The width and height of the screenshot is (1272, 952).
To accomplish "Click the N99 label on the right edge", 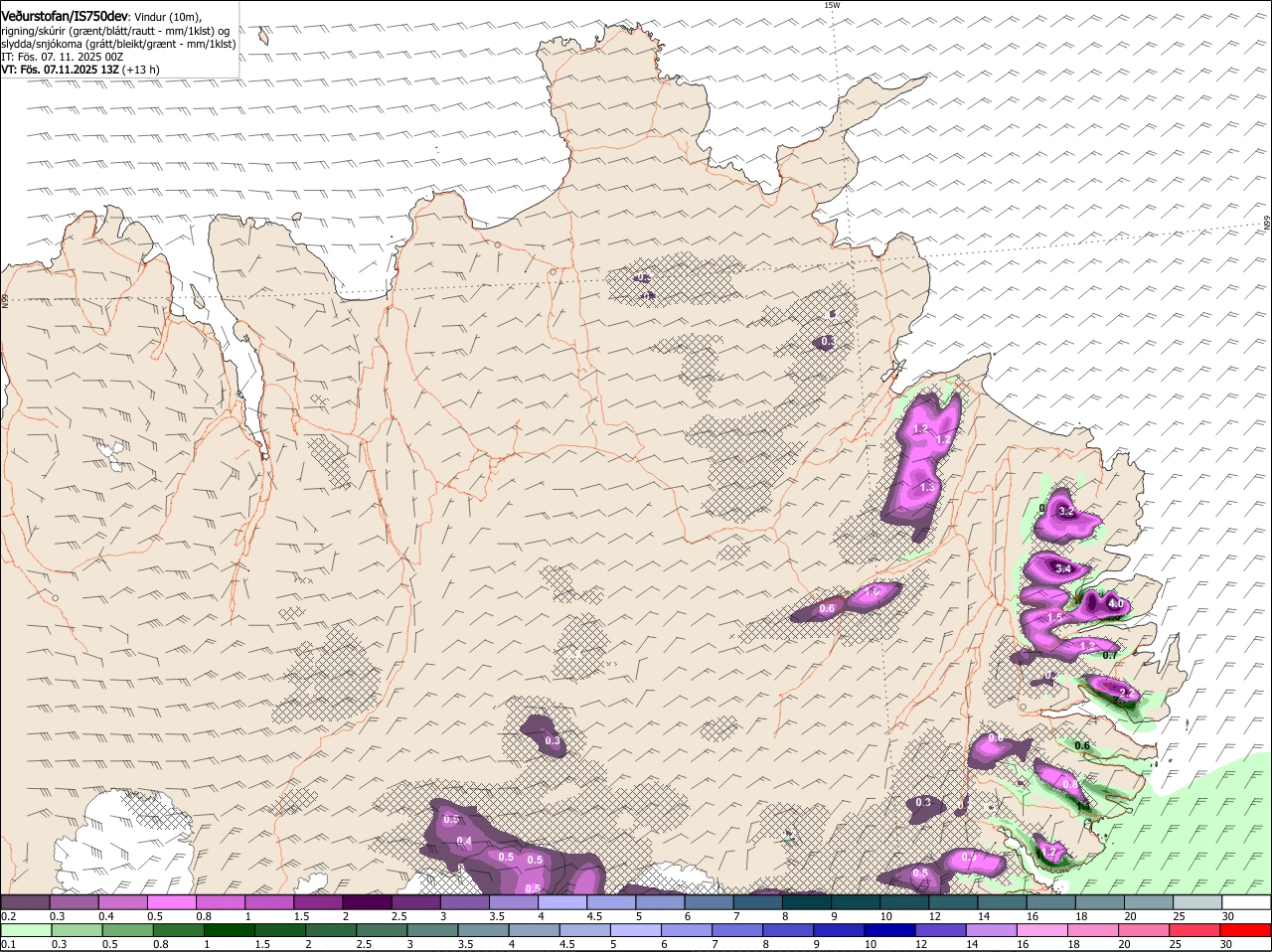I will click(1267, 225).
